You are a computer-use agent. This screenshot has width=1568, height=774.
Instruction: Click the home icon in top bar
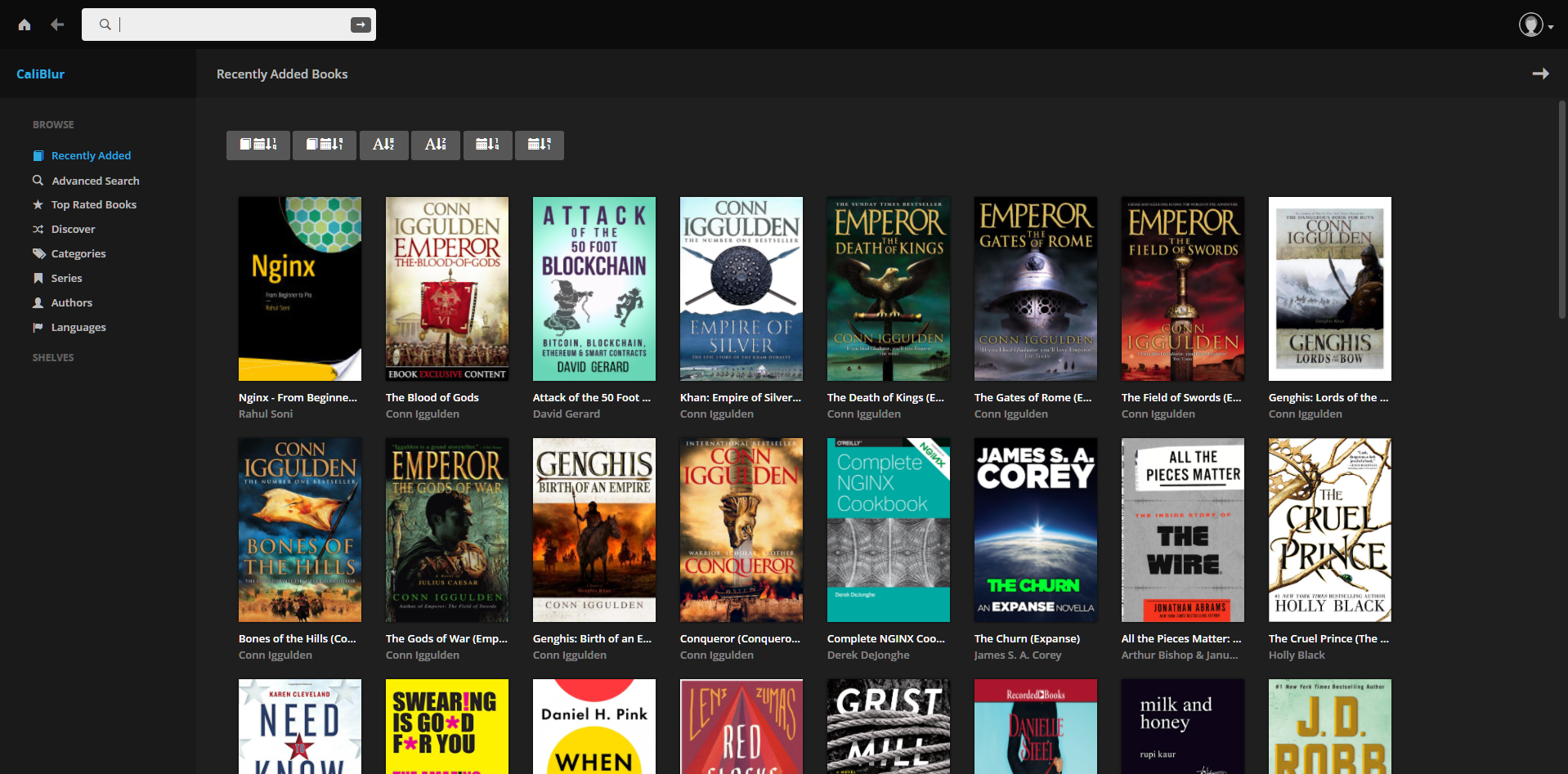click(25, 25)
